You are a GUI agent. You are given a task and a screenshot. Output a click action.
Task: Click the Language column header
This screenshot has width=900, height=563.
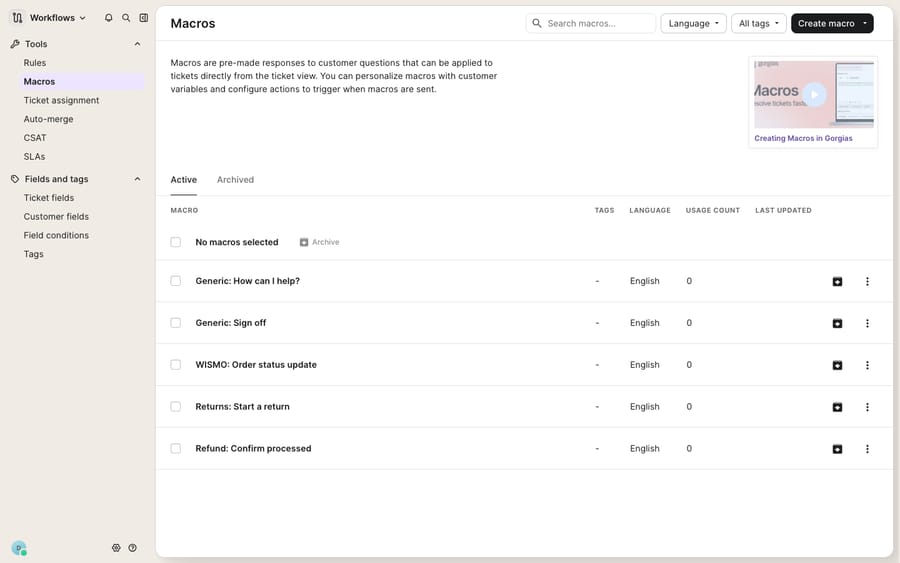[650, 211]
